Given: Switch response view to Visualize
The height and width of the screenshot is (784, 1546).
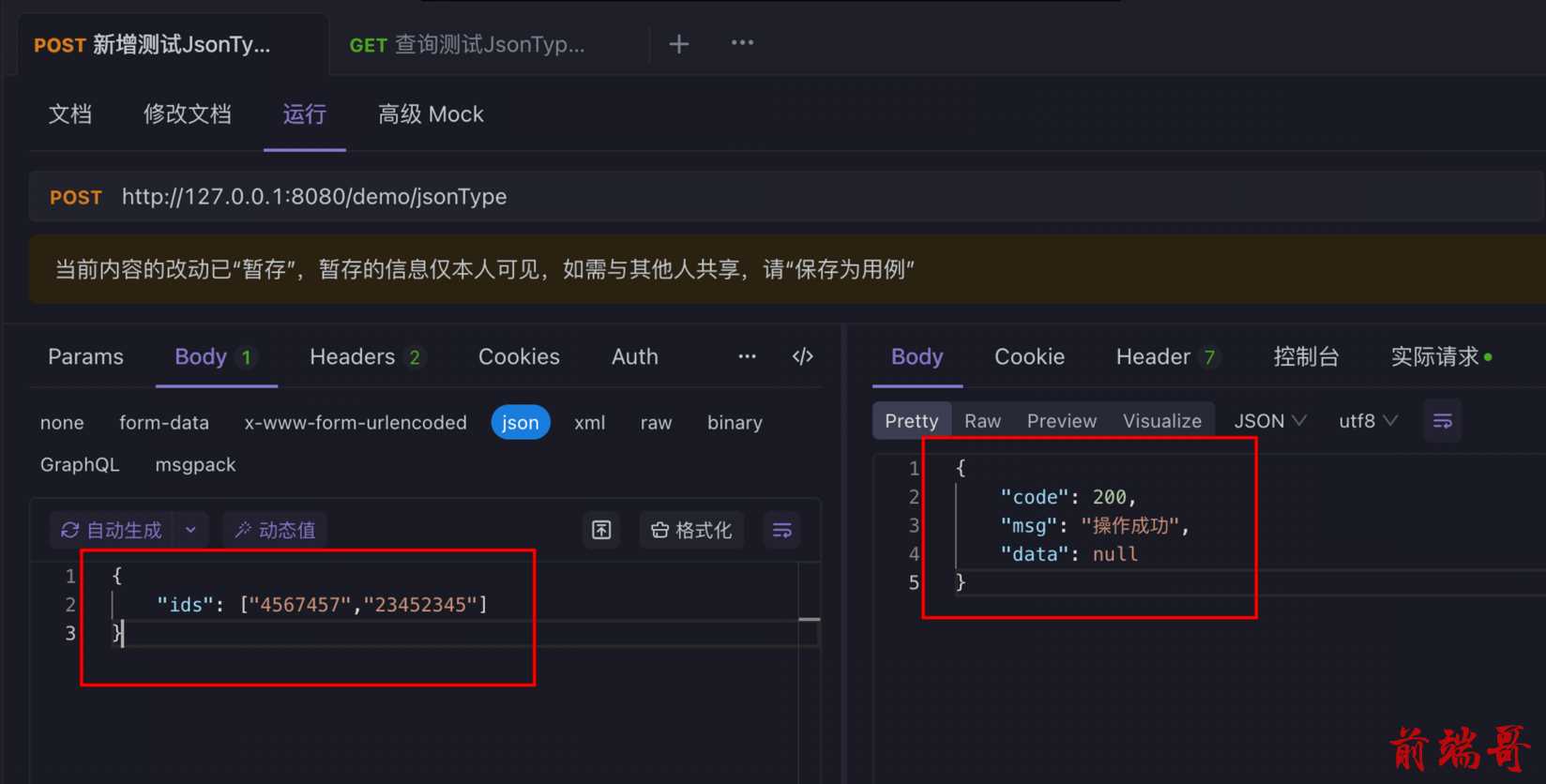Looking at the screenshot, I should tap(1161, 421).
